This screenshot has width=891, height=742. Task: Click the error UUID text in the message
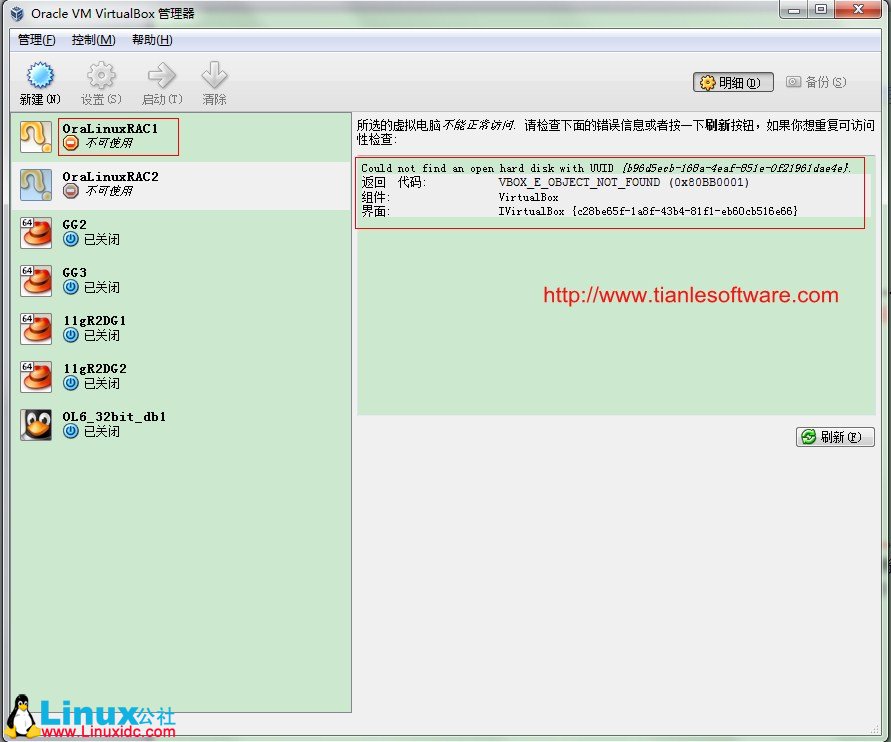coord(735,168)
